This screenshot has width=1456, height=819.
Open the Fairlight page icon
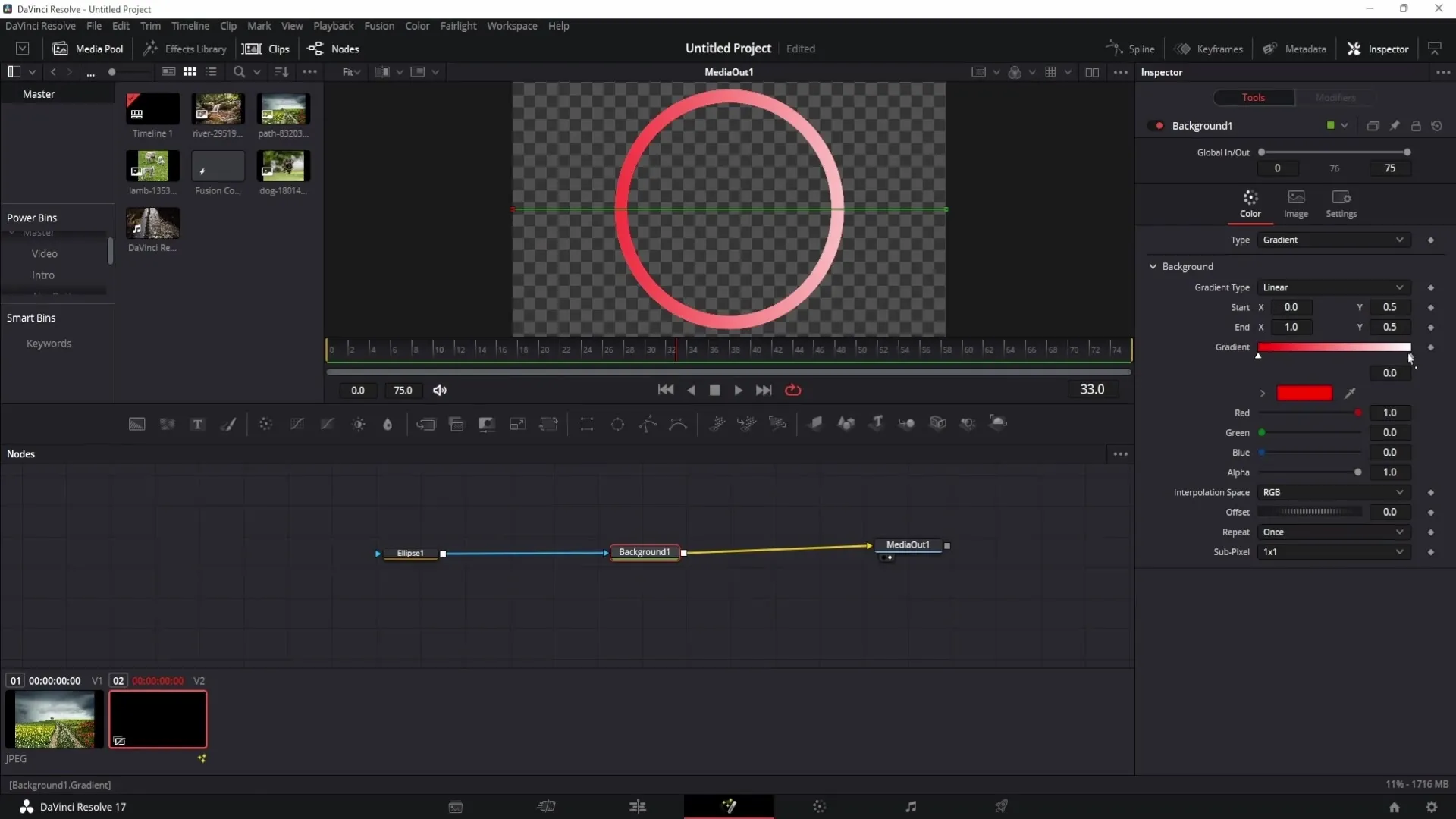tap(911, 806)
